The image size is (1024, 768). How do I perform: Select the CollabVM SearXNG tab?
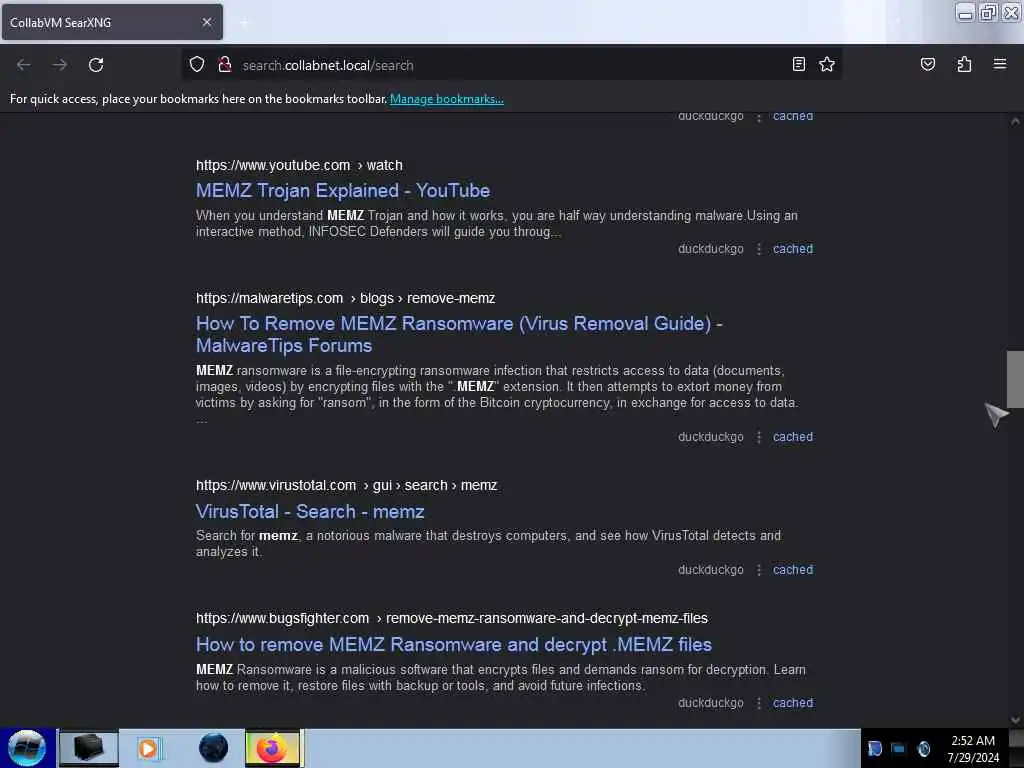112,22
